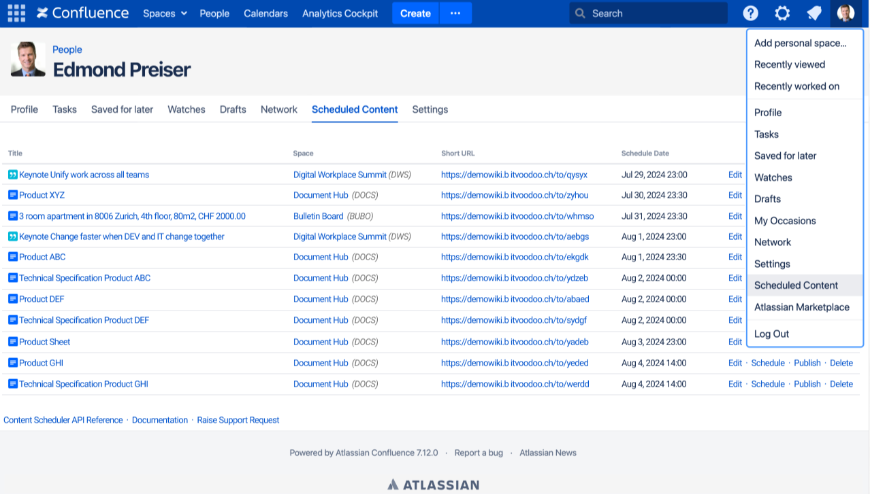The width and height of the screenshot is (870, 494).
Task: Click blog icon for Keynote Change faster
Action: point(13,237)
